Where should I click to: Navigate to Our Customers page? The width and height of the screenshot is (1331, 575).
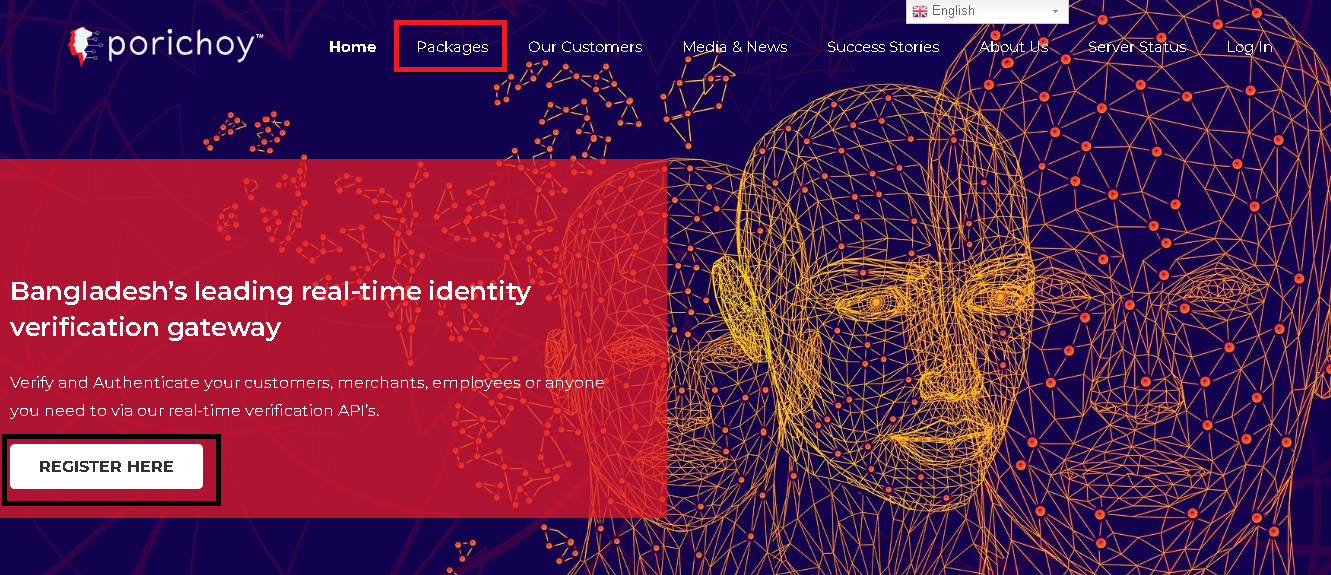[x=585, y=47]
